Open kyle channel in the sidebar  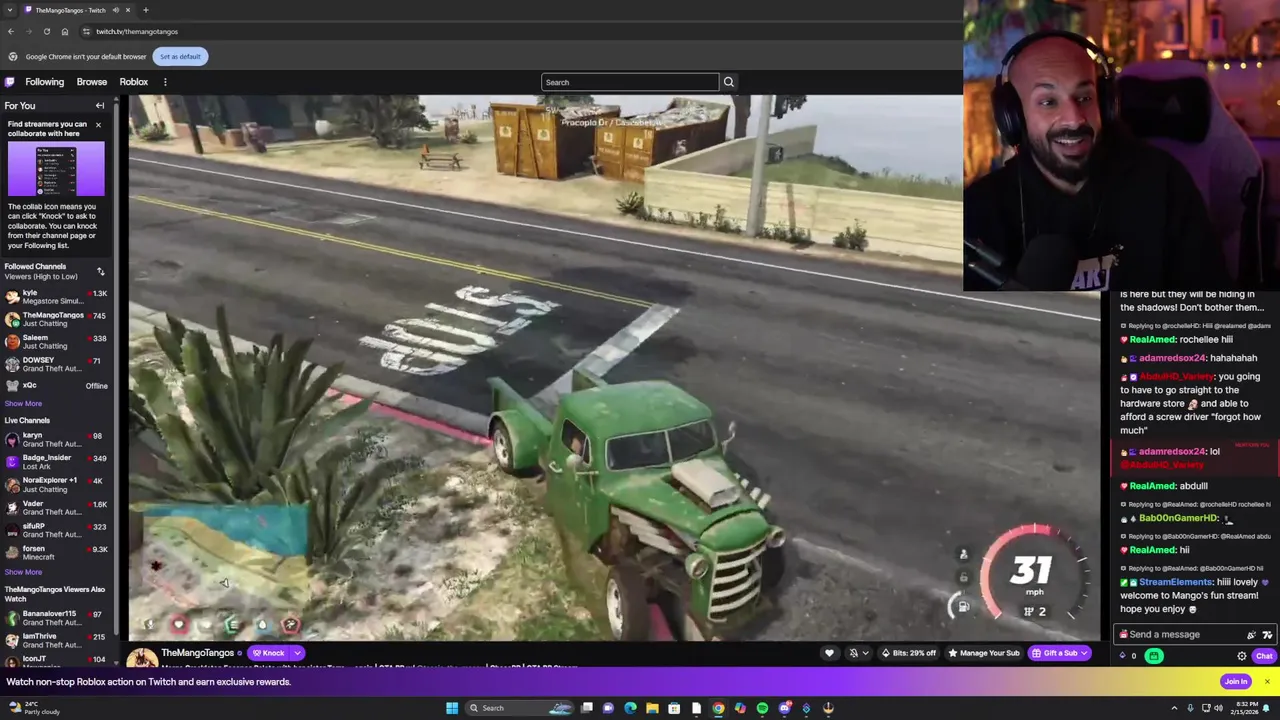click(x=55, y=296)
